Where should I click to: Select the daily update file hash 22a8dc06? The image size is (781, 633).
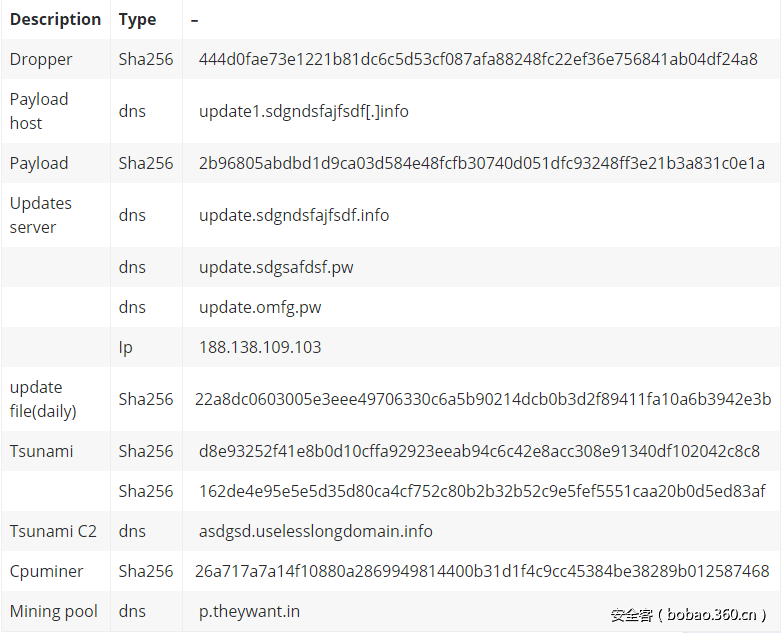coord(483,399)
